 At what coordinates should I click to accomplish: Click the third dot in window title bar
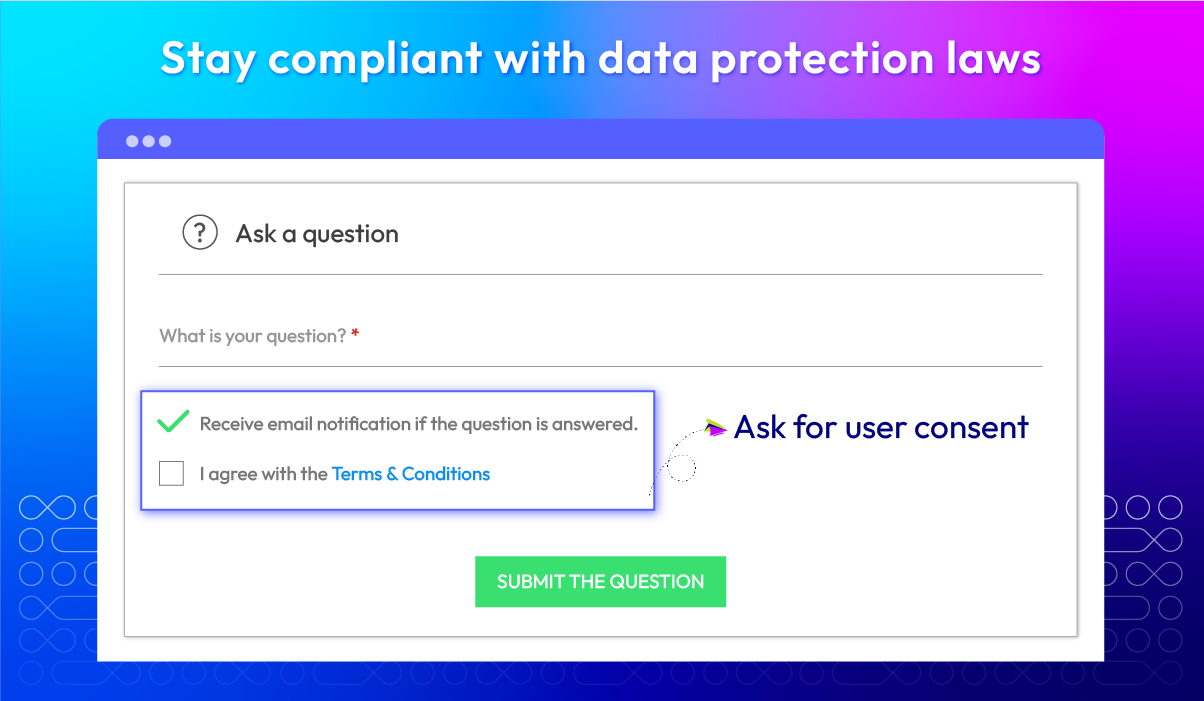click(165, 141)
